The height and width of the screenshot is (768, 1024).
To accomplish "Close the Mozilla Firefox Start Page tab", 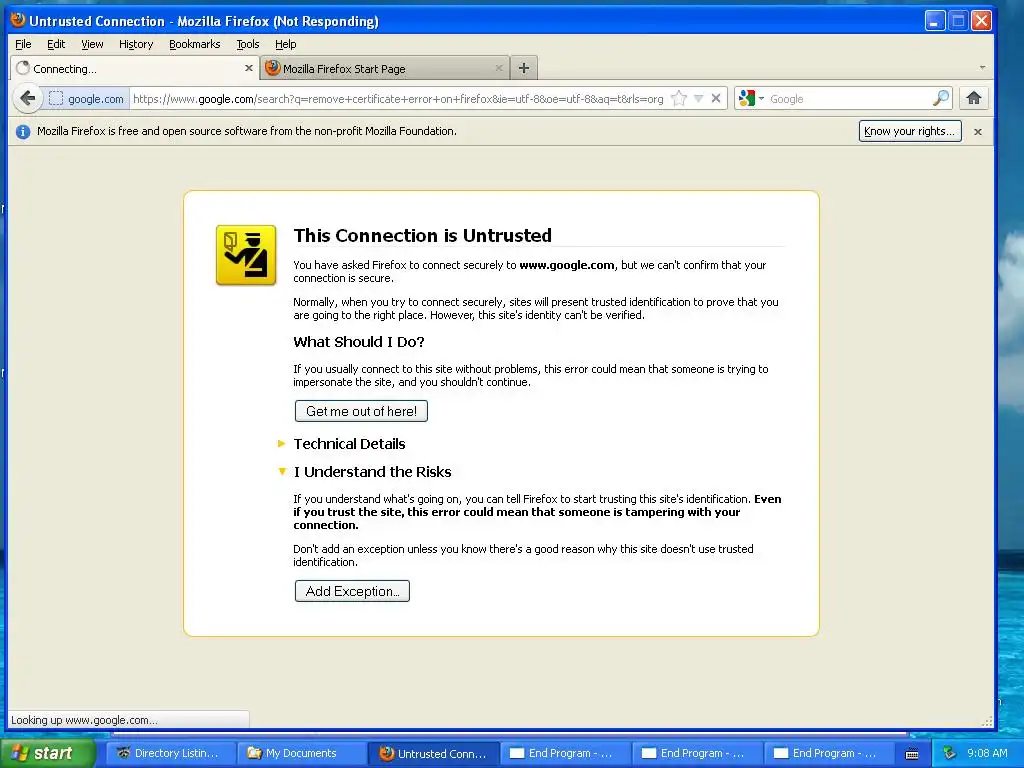I will coord(499,68).
